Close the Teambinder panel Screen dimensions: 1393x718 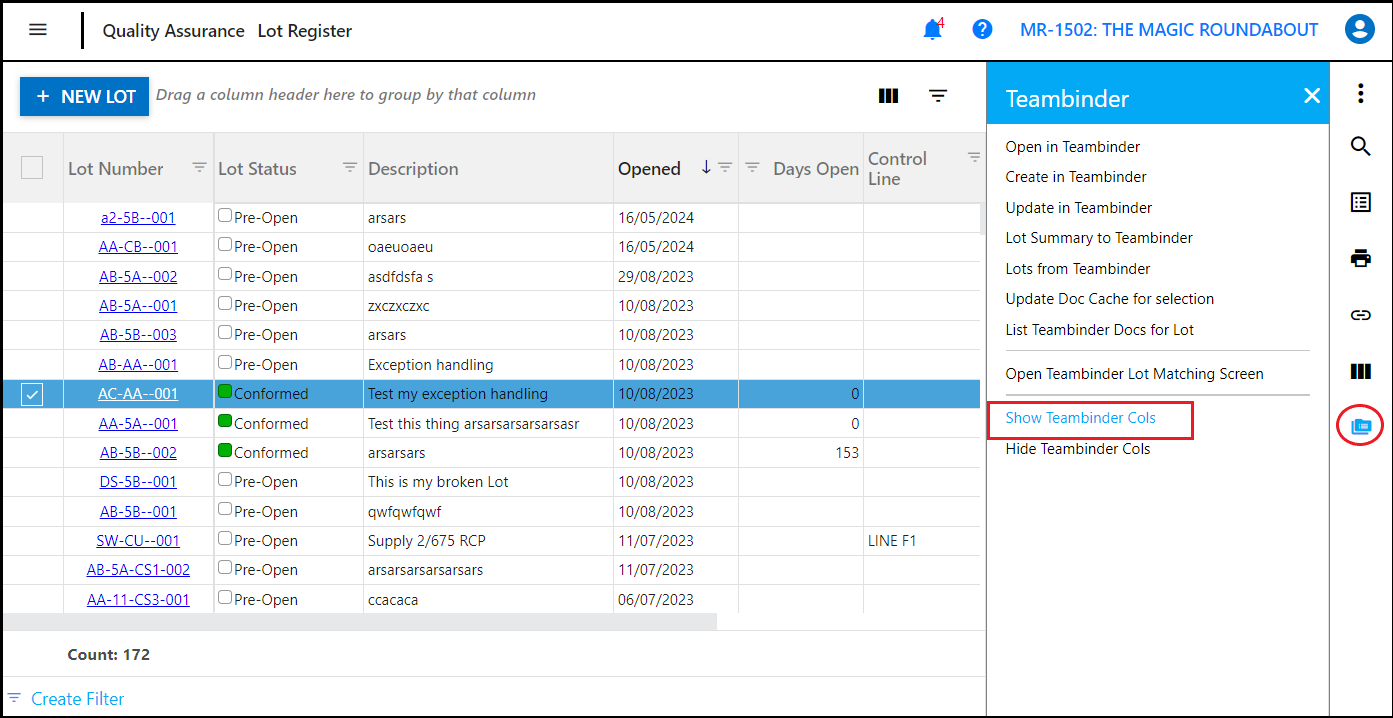(1312, 96)
